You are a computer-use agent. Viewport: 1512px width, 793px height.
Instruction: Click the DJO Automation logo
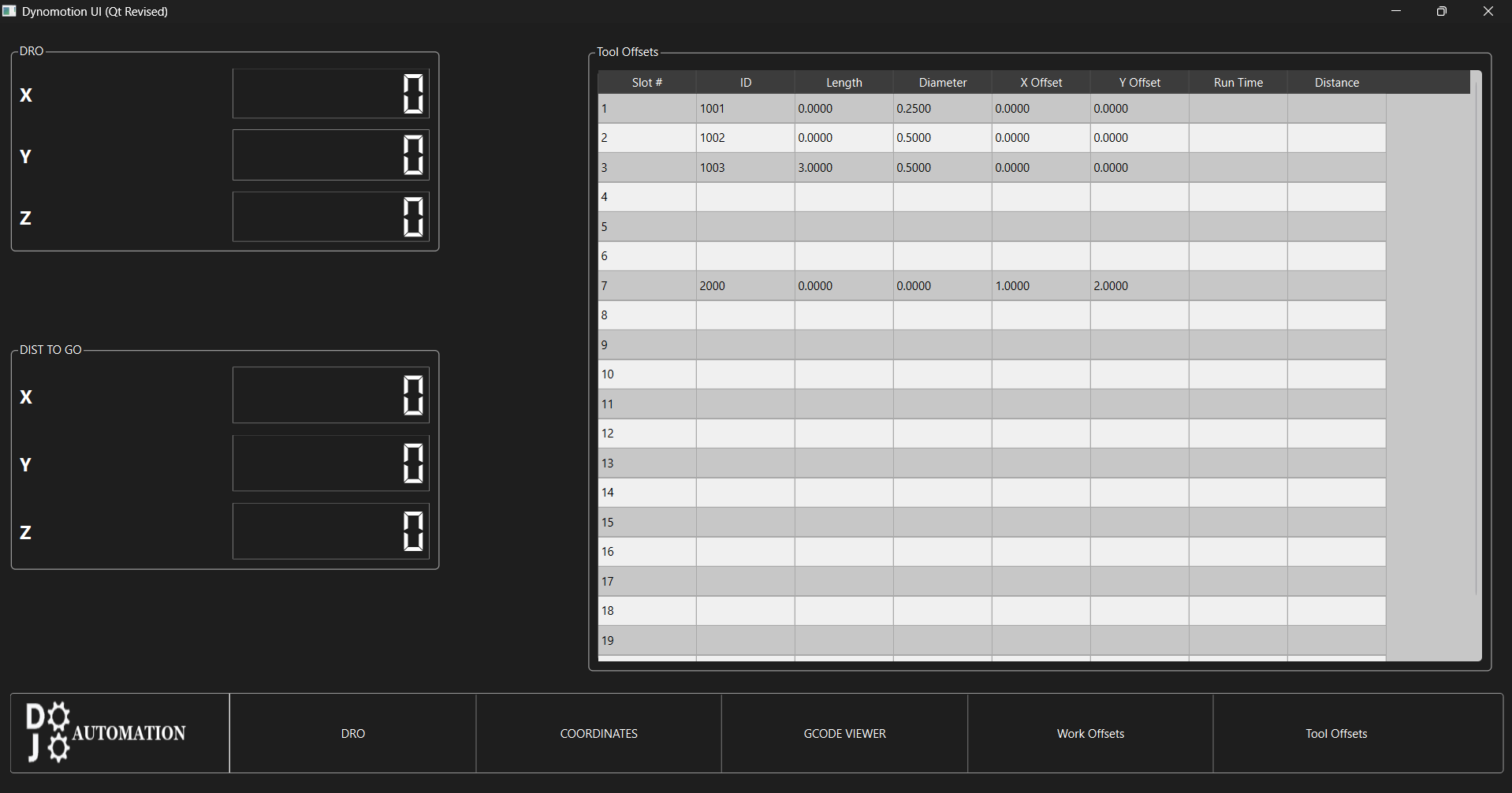pos(106,732)
